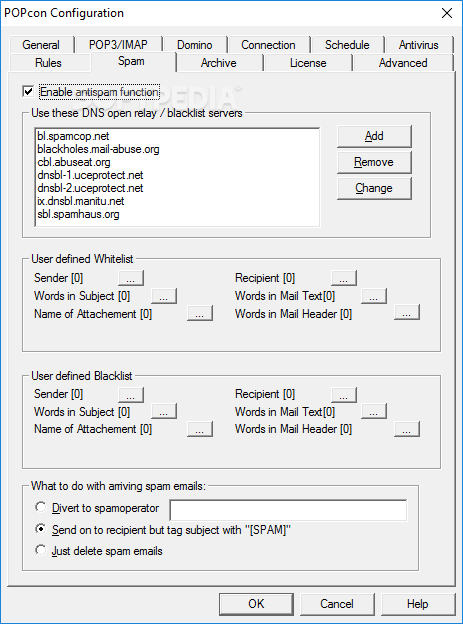Open the Connection tab
The height and width of the screenshot is (624, 463).
tap(268, 45)
